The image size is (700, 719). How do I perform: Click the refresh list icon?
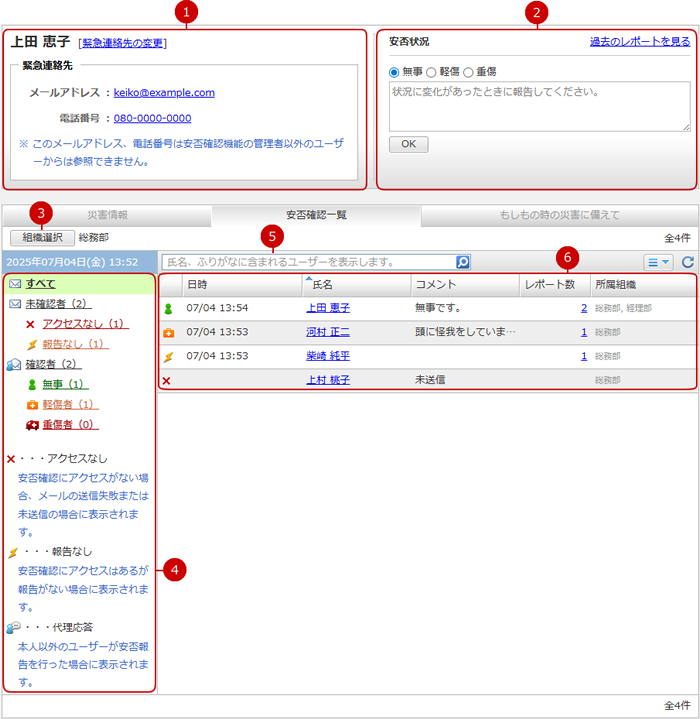[687, 262]
